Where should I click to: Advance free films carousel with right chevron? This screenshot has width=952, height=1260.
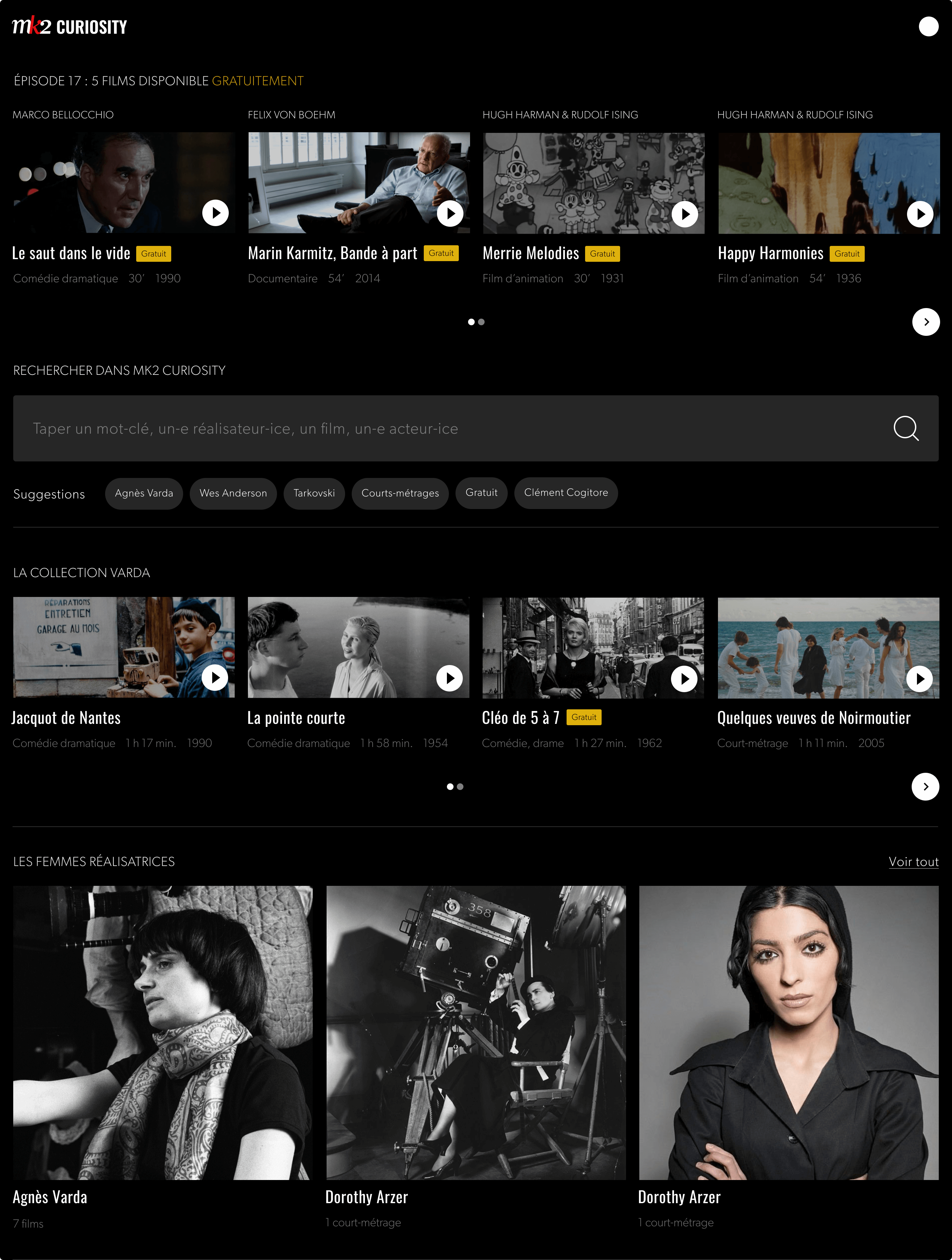(926, 322)
